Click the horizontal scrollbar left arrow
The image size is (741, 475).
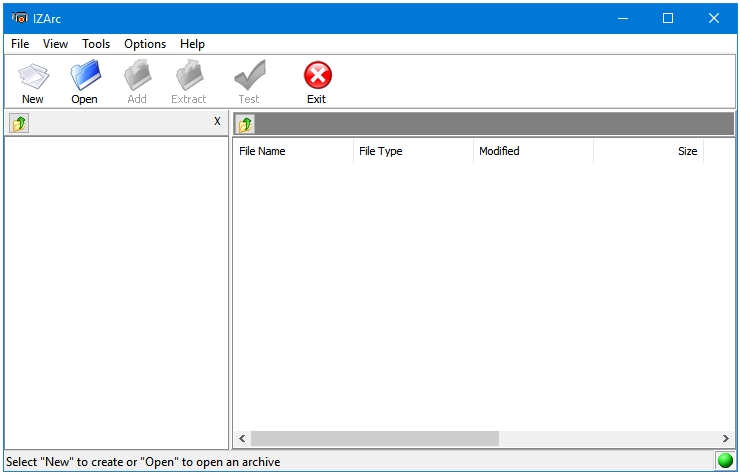click(242, 439)
